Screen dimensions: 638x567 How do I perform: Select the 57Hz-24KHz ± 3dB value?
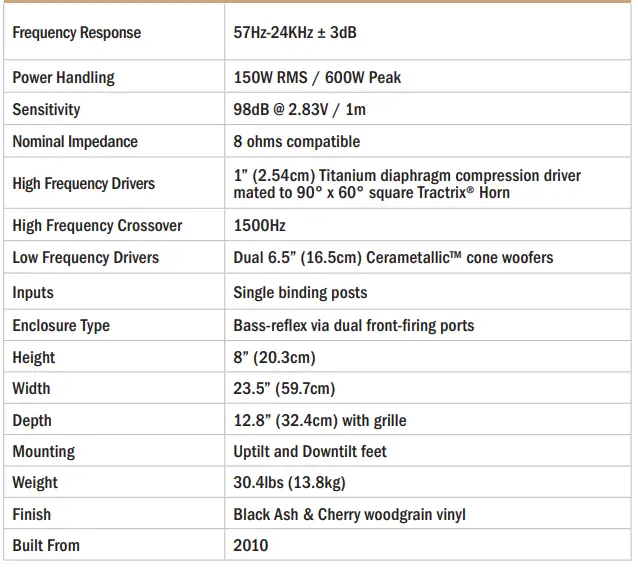294,33
